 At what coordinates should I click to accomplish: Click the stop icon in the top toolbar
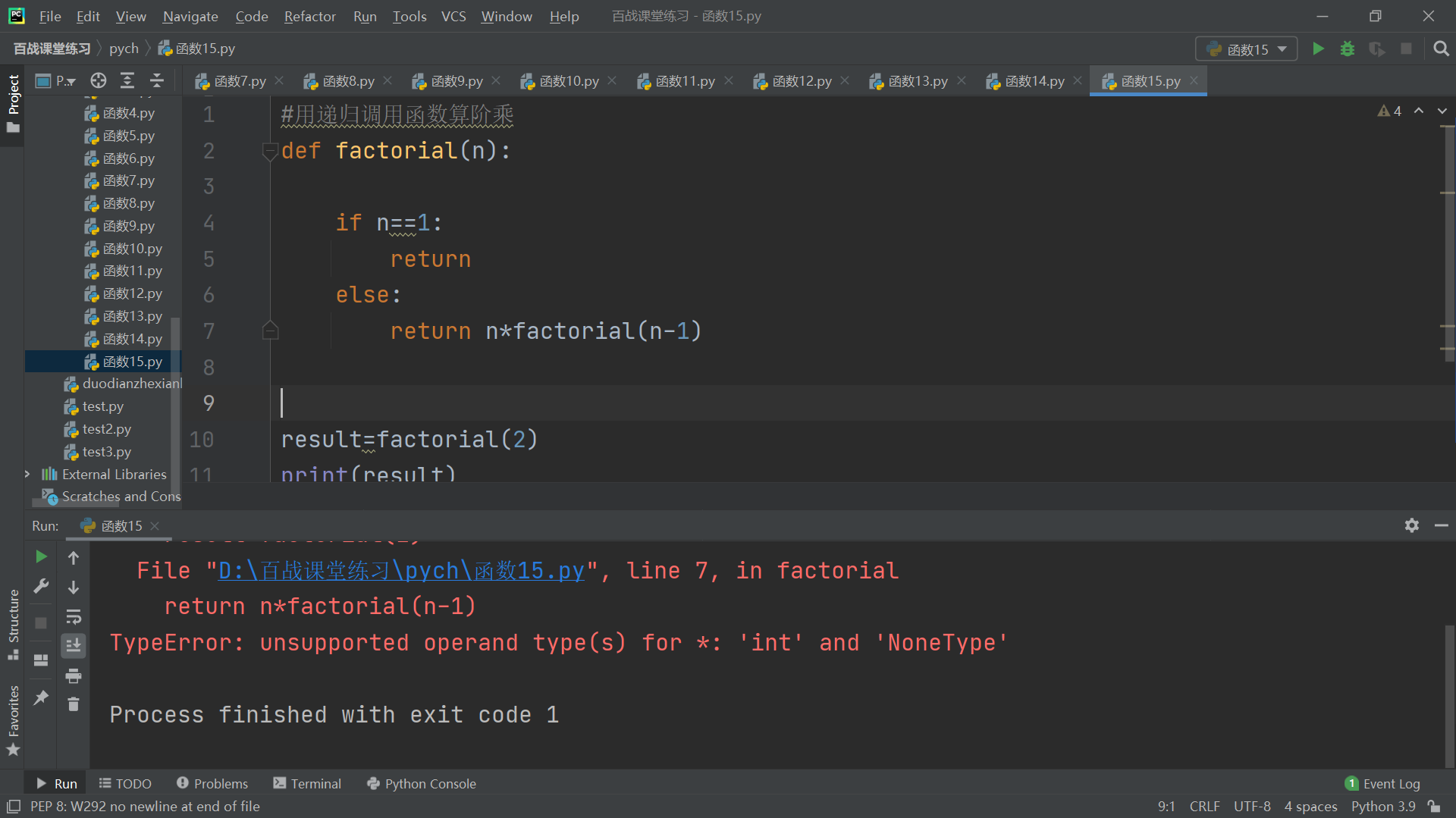click(x=1406, y=49)
